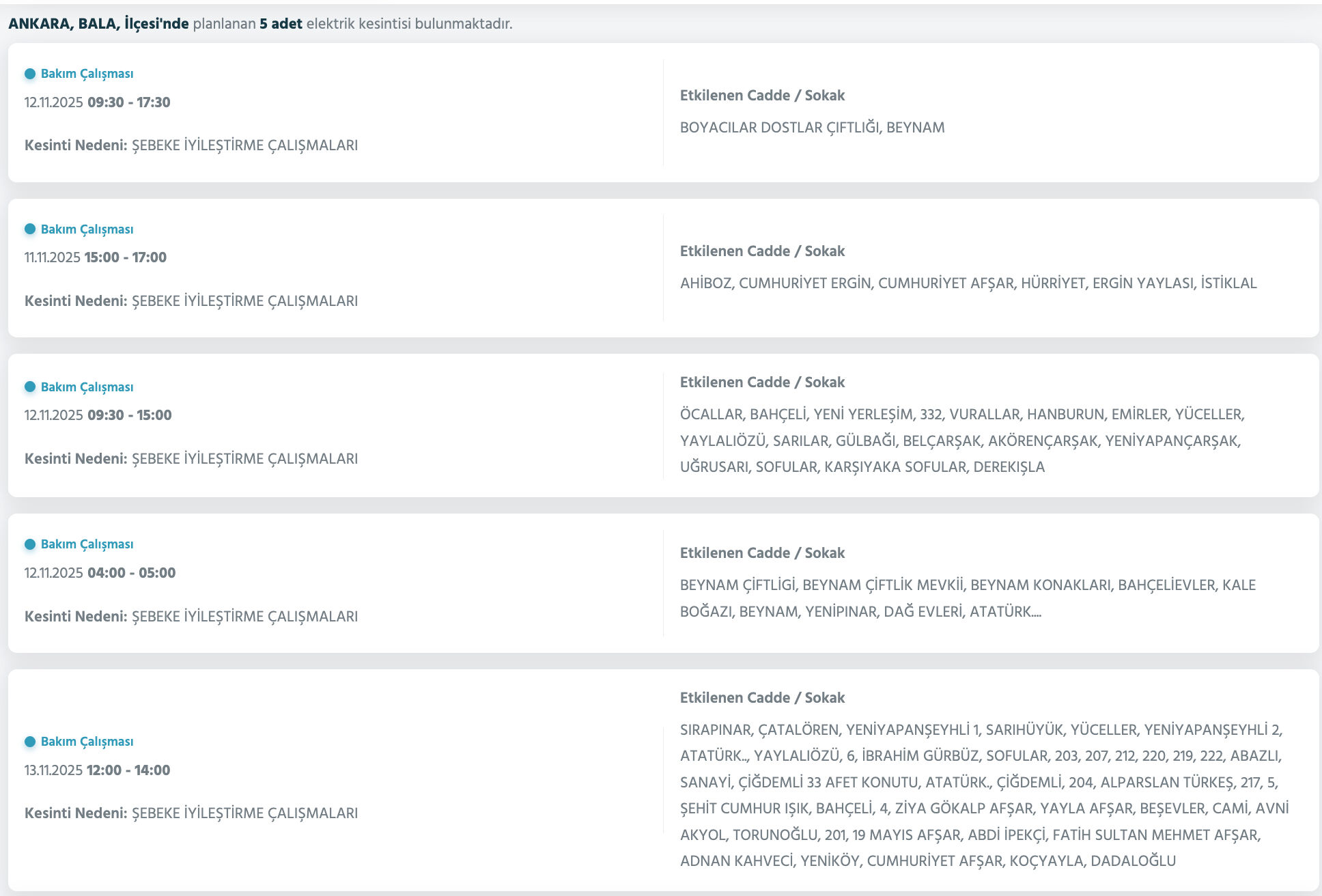Click the street list starting with AHİBOZ
This screenshot has width=1322, height=896.
968,283
